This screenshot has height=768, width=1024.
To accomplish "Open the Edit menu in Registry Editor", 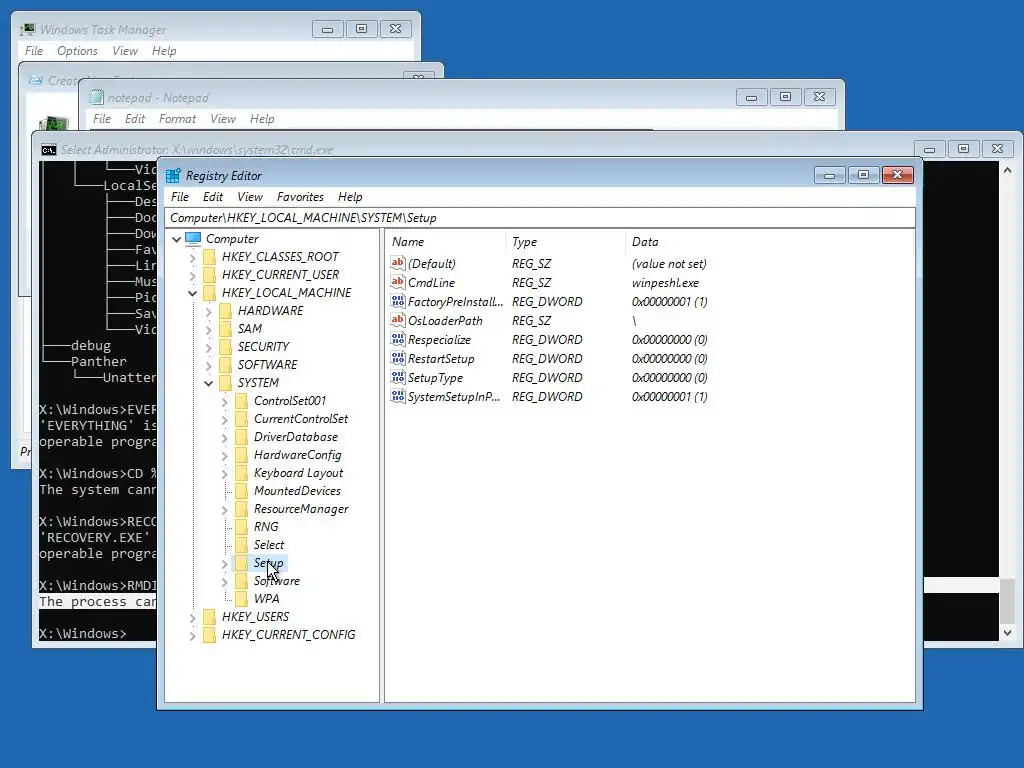I will tap(213, 197).
